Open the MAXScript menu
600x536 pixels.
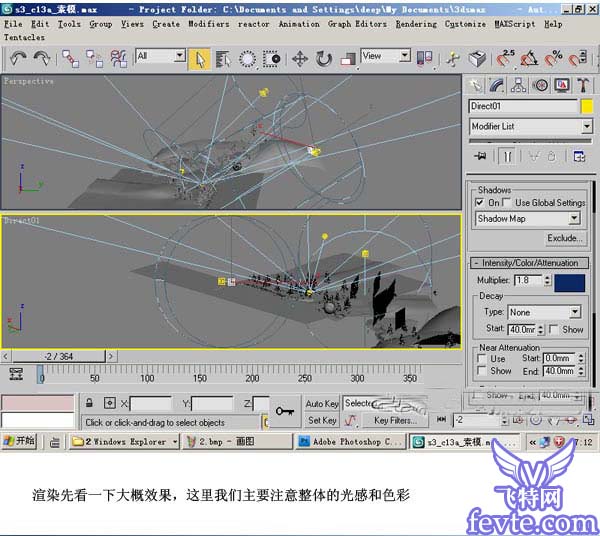515,24
